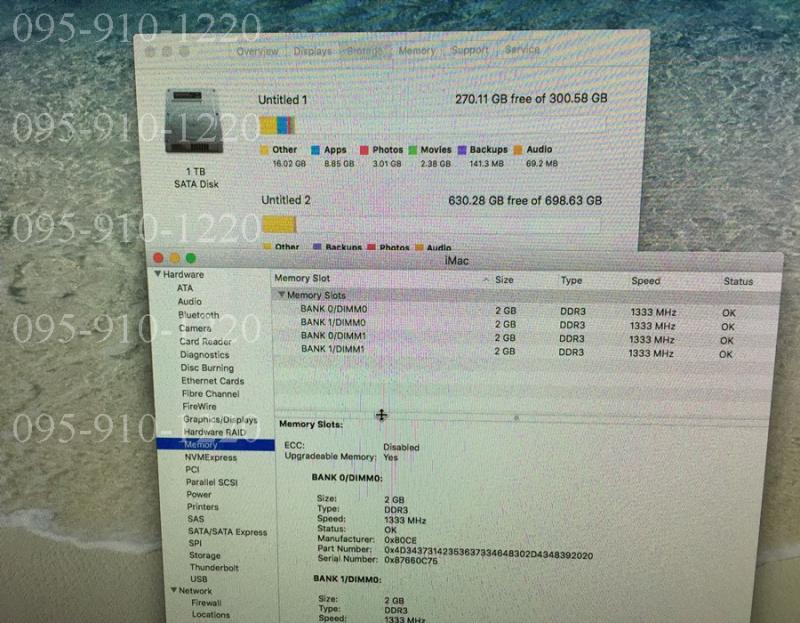Open FireWire in the sidebar

199,407
